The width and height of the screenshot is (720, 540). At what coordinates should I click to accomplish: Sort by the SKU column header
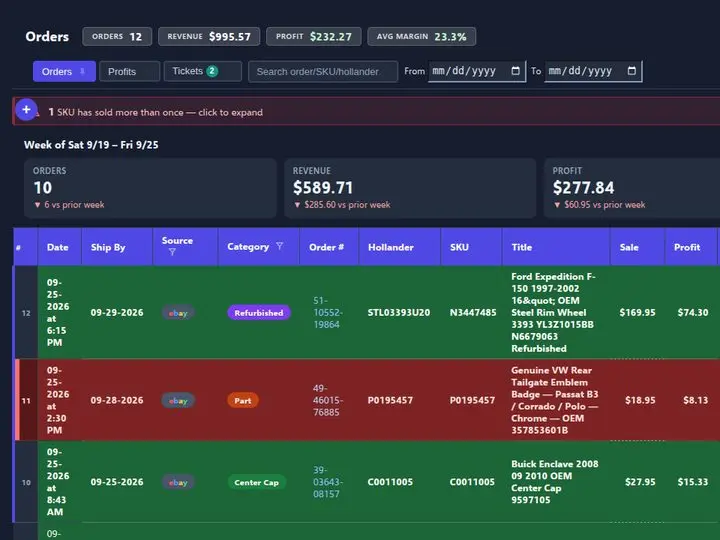(x=471, y=247)
